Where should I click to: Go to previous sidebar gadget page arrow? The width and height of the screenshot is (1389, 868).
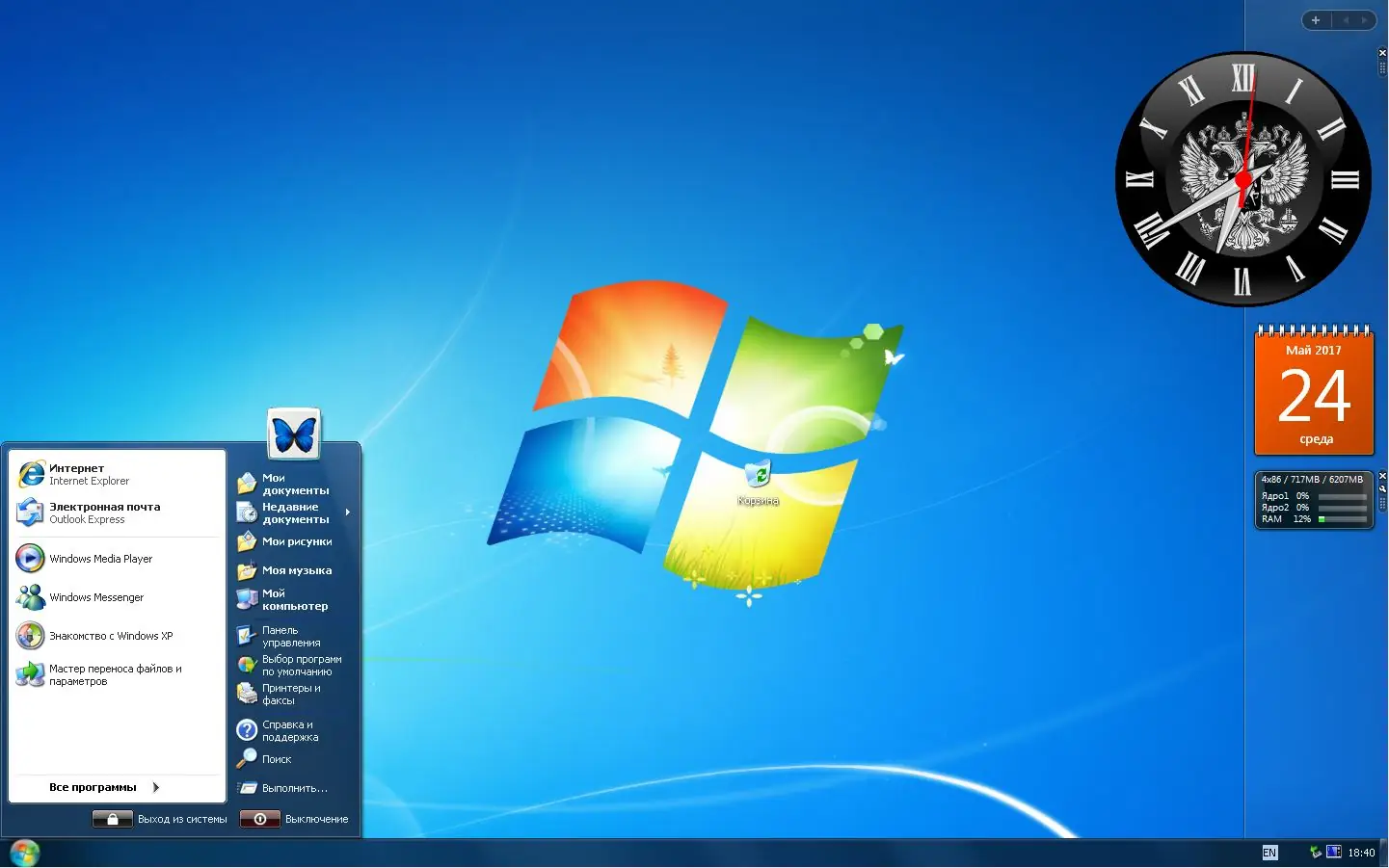[1345, 20]
